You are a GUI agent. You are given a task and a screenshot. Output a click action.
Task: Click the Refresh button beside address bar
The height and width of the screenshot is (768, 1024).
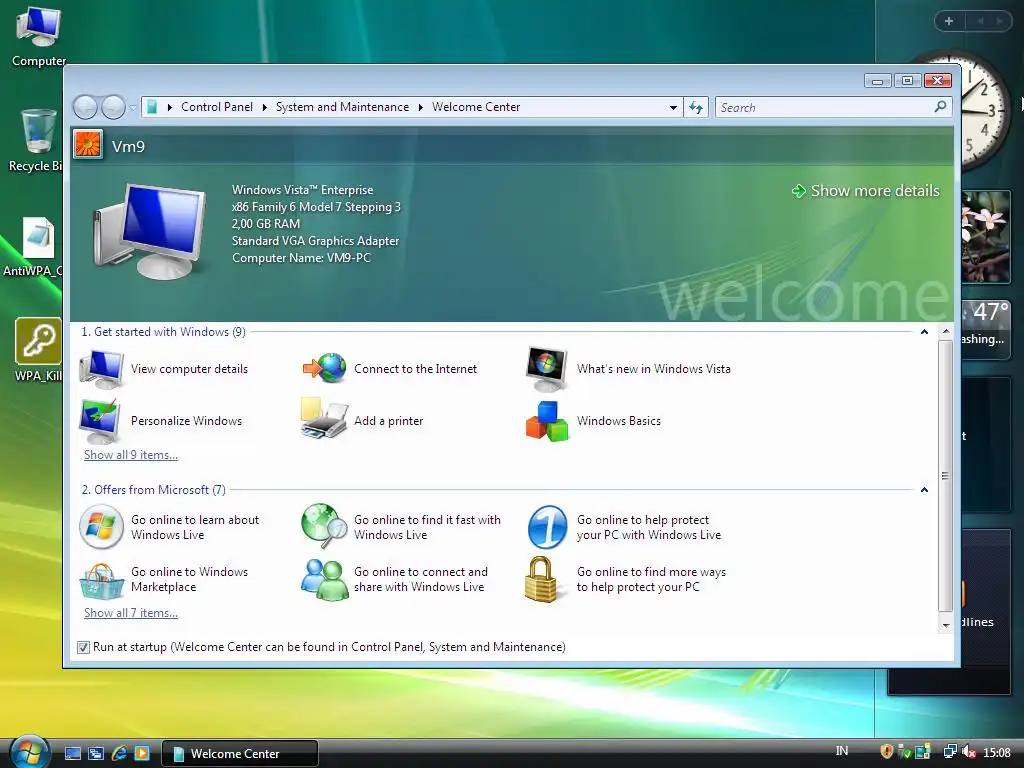click(x=696, y=107)
